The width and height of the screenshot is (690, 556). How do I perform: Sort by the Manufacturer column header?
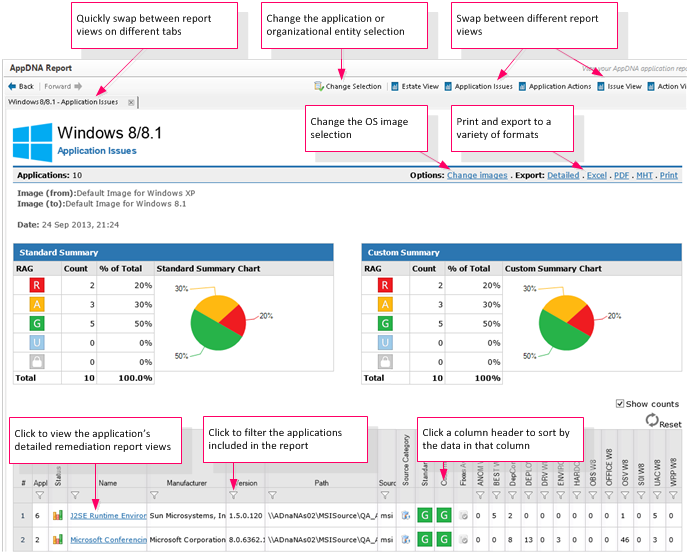pyautogui.click(x=187, y=483)
